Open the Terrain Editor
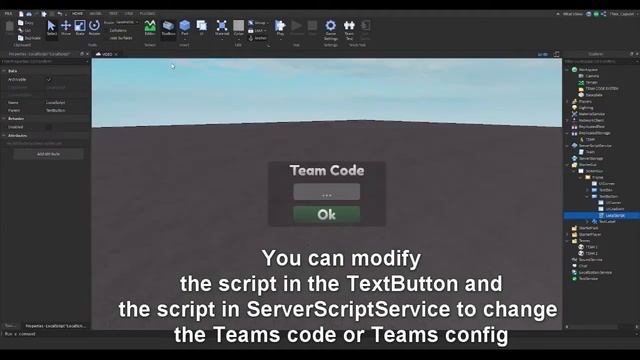The height and width of the screenshot is (360, 640). [150, 28]
